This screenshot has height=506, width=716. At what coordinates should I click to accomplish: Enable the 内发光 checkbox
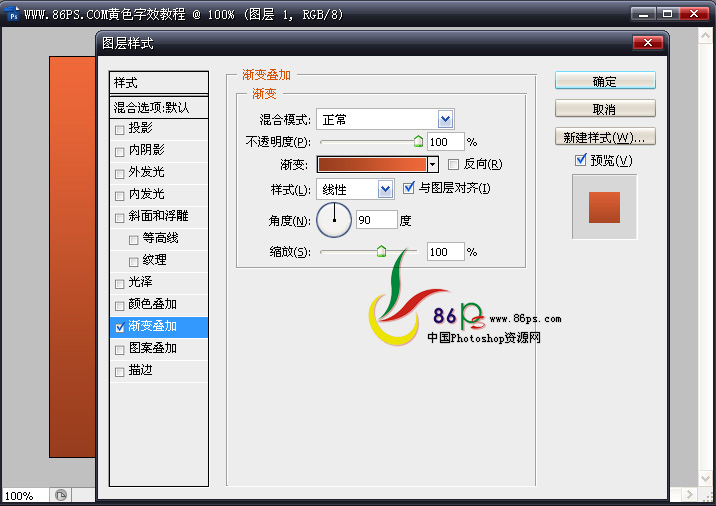tap(120, 195)
